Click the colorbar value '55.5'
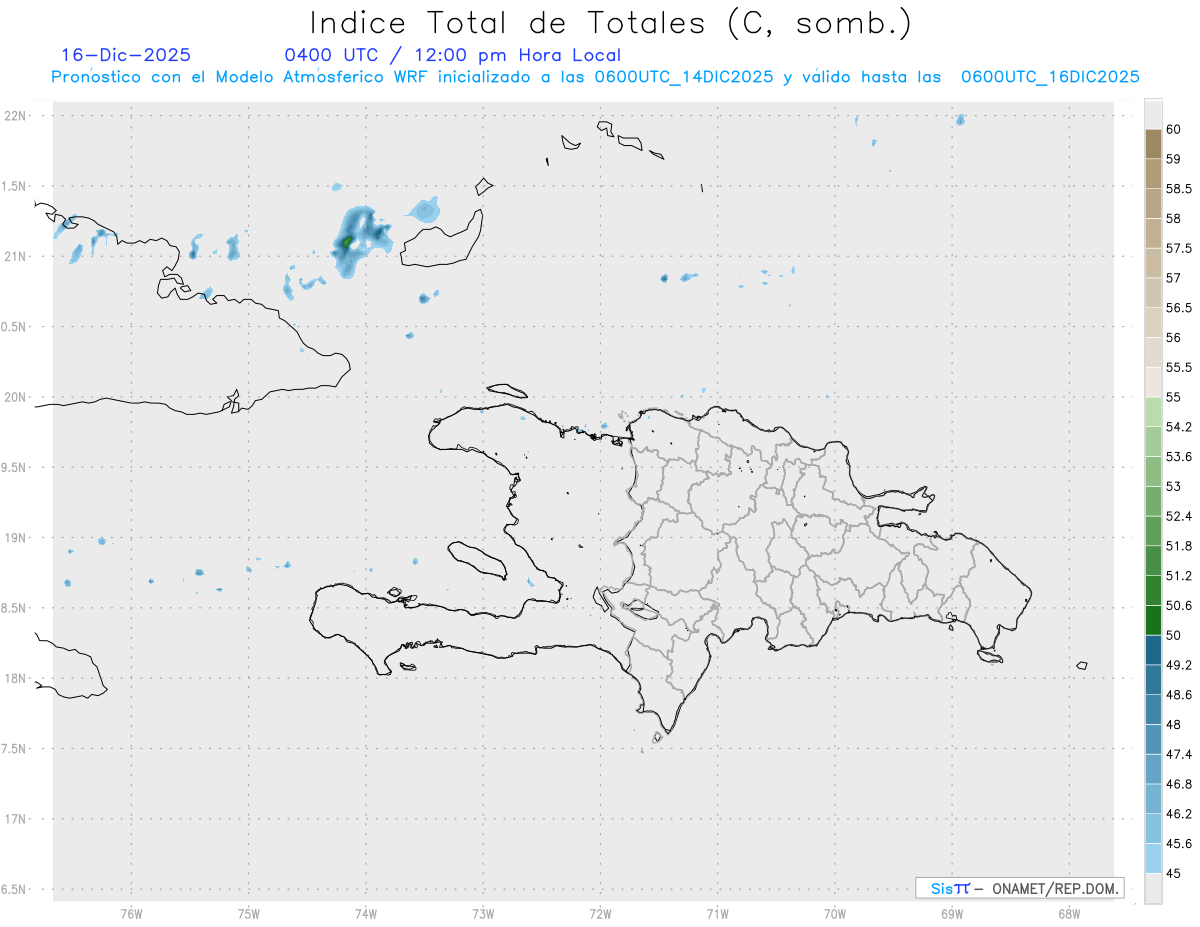Screen dimensions: 1200x927 [x=1178, y=367]
